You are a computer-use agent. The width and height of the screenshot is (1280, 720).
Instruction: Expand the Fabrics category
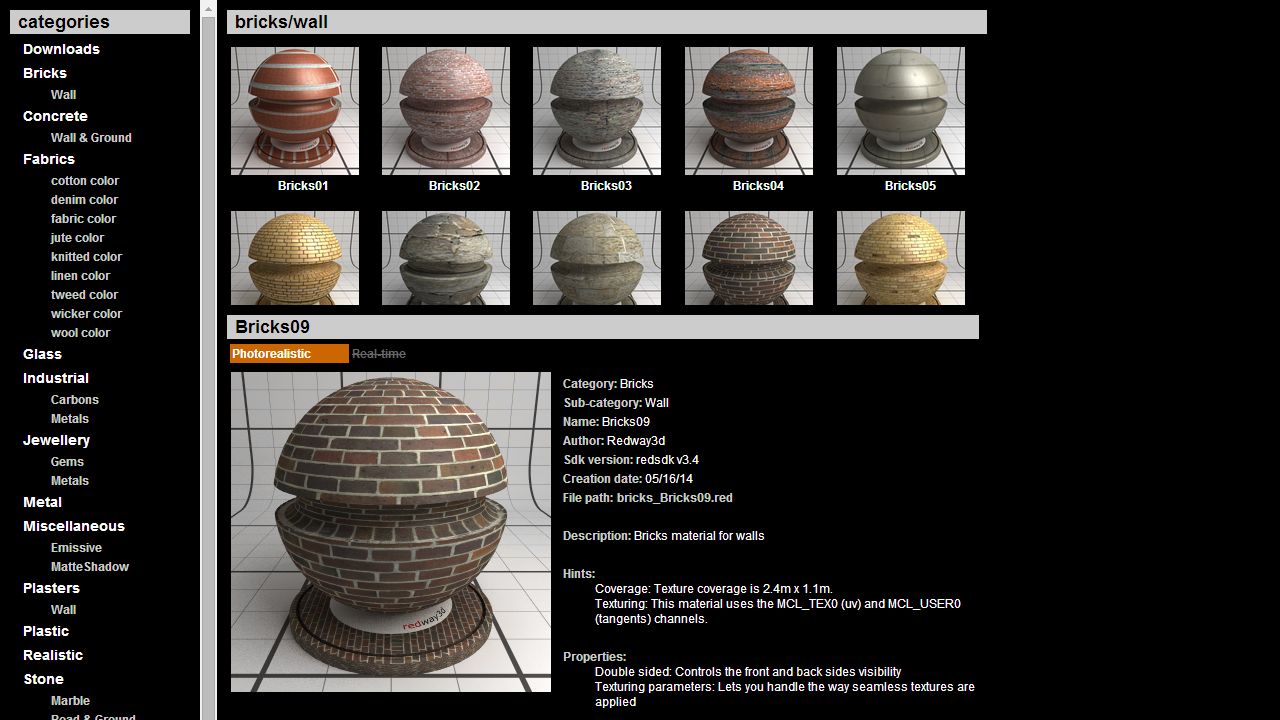(49, 159)
